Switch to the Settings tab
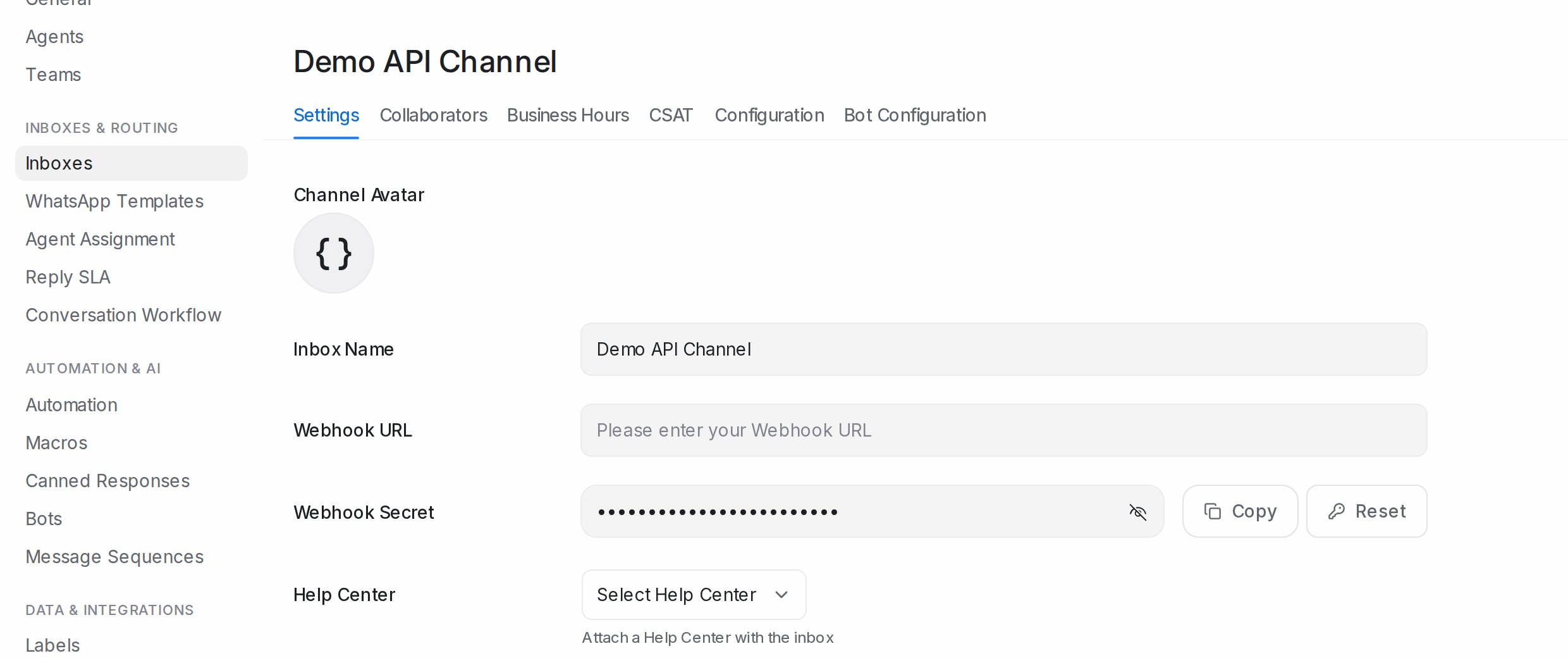 [x=326, y=115]
